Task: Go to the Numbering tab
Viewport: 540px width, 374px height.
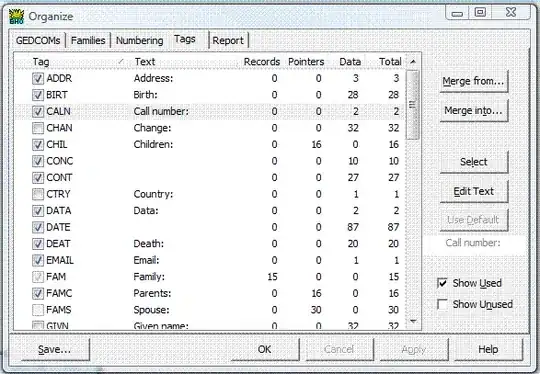Action: (x=139, y=41)
